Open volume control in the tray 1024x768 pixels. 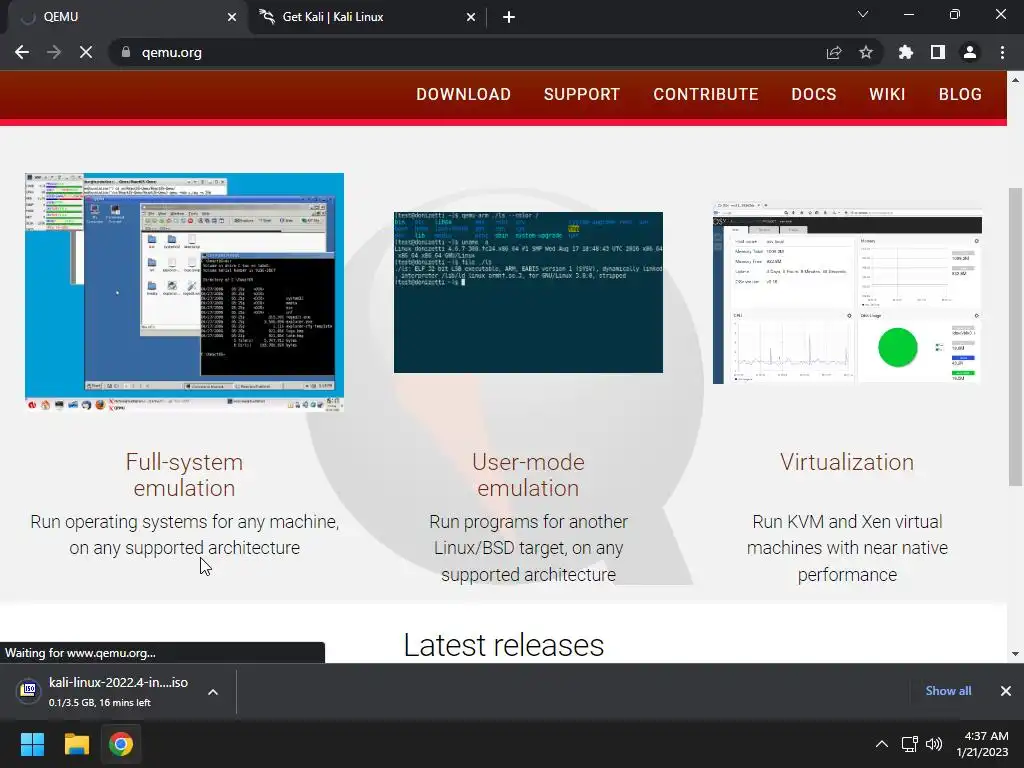[x=934, y=744]
